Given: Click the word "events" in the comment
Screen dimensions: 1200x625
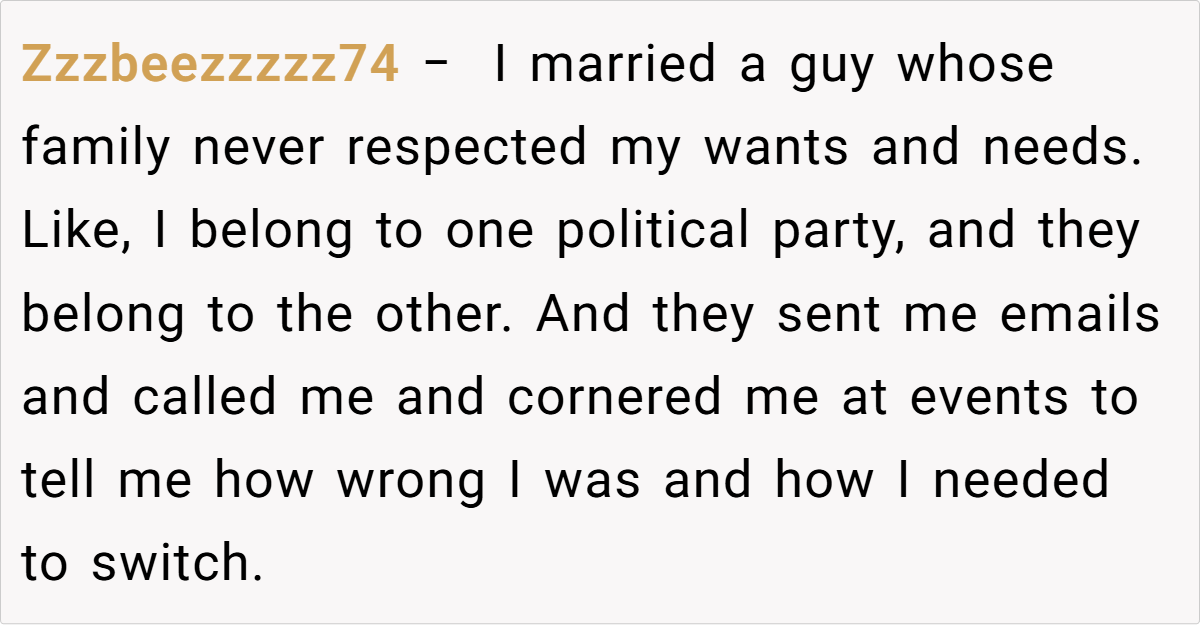Looking at the screenshot, I should 988,399.
